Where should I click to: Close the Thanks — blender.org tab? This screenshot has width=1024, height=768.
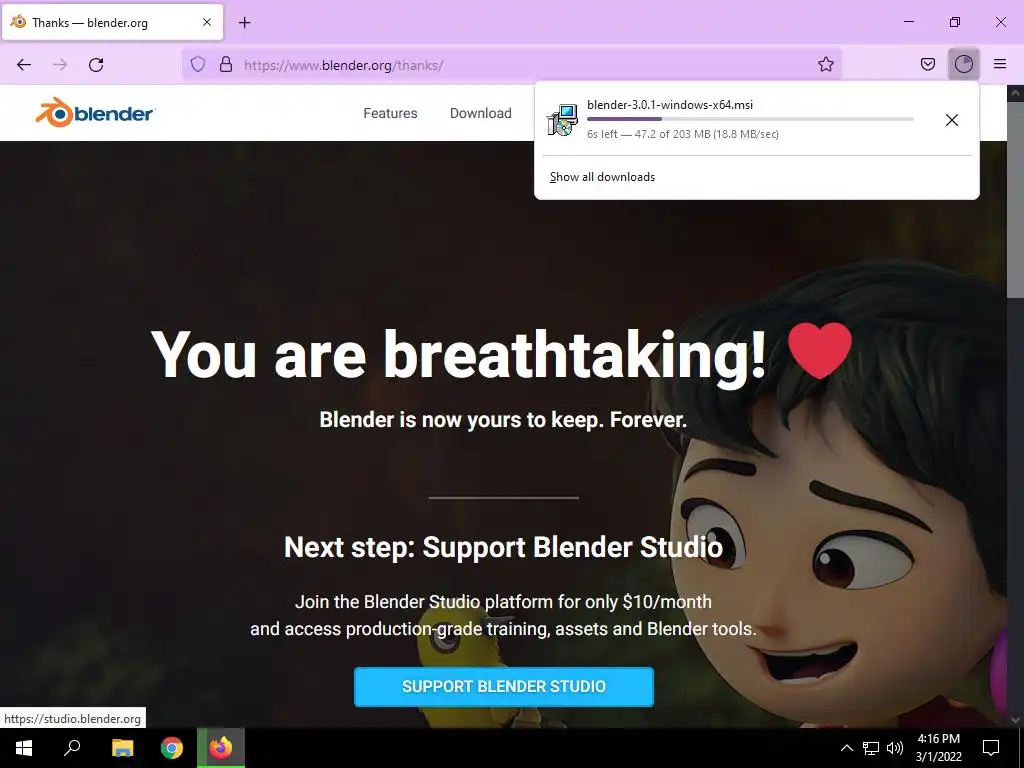coord(207,22)
